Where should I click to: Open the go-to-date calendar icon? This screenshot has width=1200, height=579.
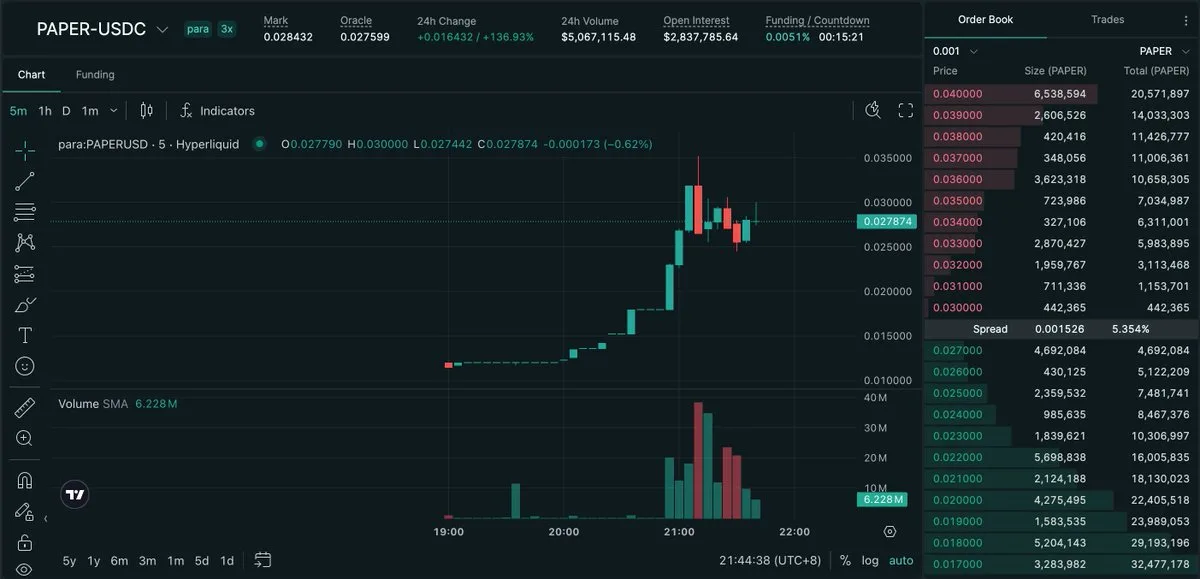(263, 560)
